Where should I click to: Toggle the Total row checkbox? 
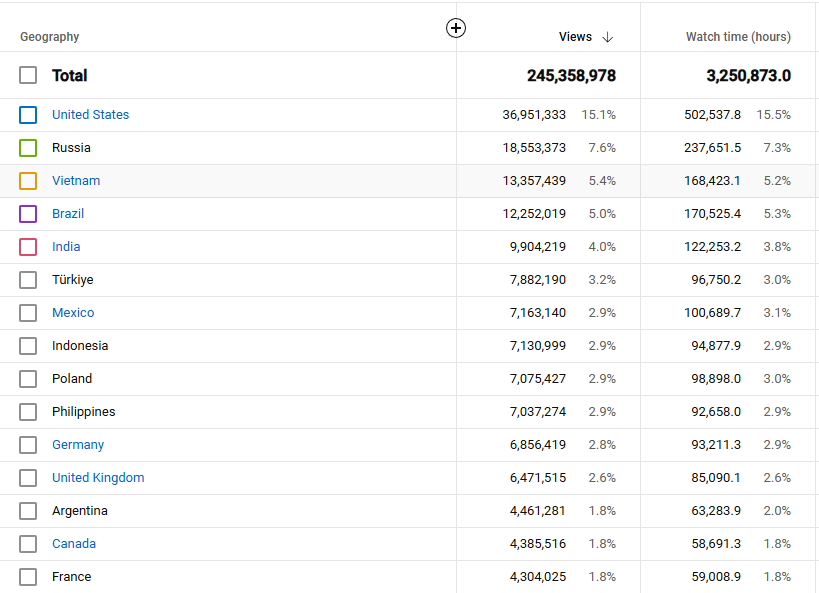coord(28,75)
